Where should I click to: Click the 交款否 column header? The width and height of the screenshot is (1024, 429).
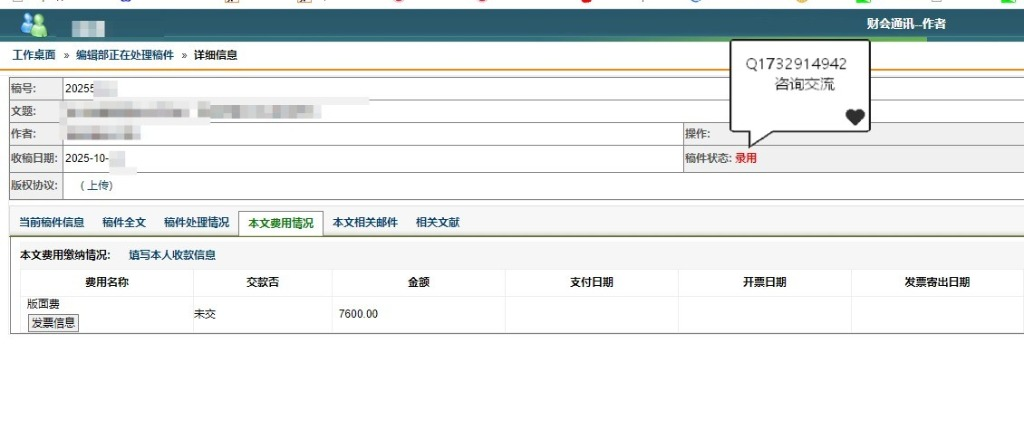[x=262, y=282]
